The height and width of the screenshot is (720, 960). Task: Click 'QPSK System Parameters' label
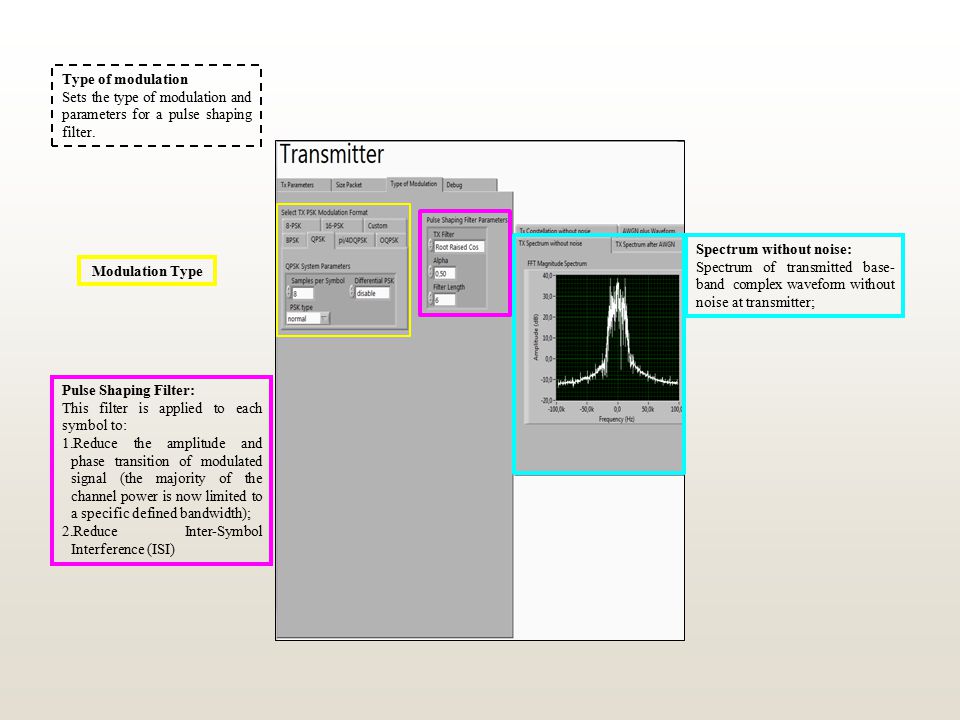click(x=318, y=266)
